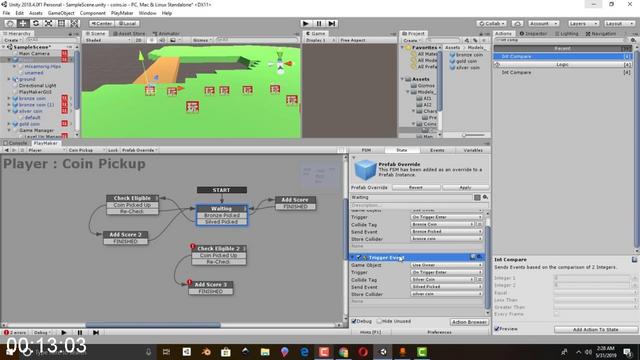Switch to the Events tab
The image size is (640, 360).
point(437,150)
